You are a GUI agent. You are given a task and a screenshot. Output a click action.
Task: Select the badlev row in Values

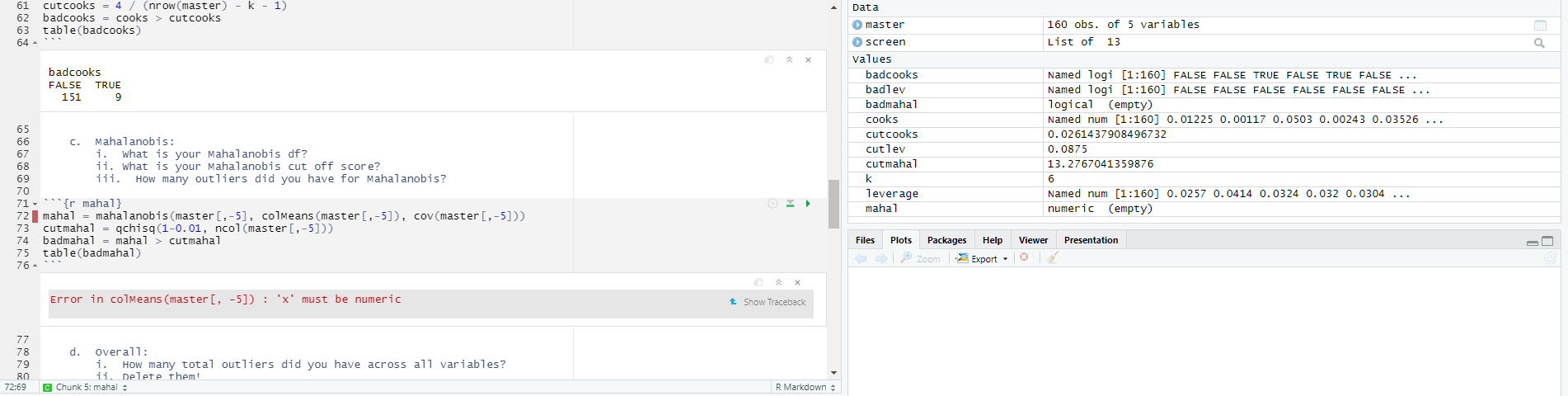tap(1204, 90)
